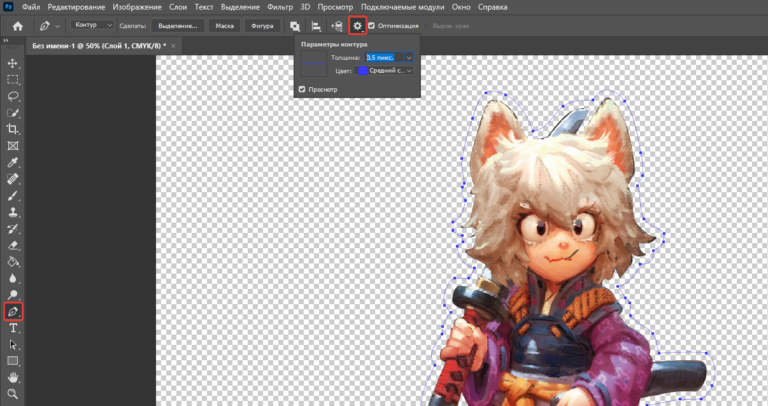Open the Фильтр menu
Viewport: 768px width, 406px height.
point(280,7)
